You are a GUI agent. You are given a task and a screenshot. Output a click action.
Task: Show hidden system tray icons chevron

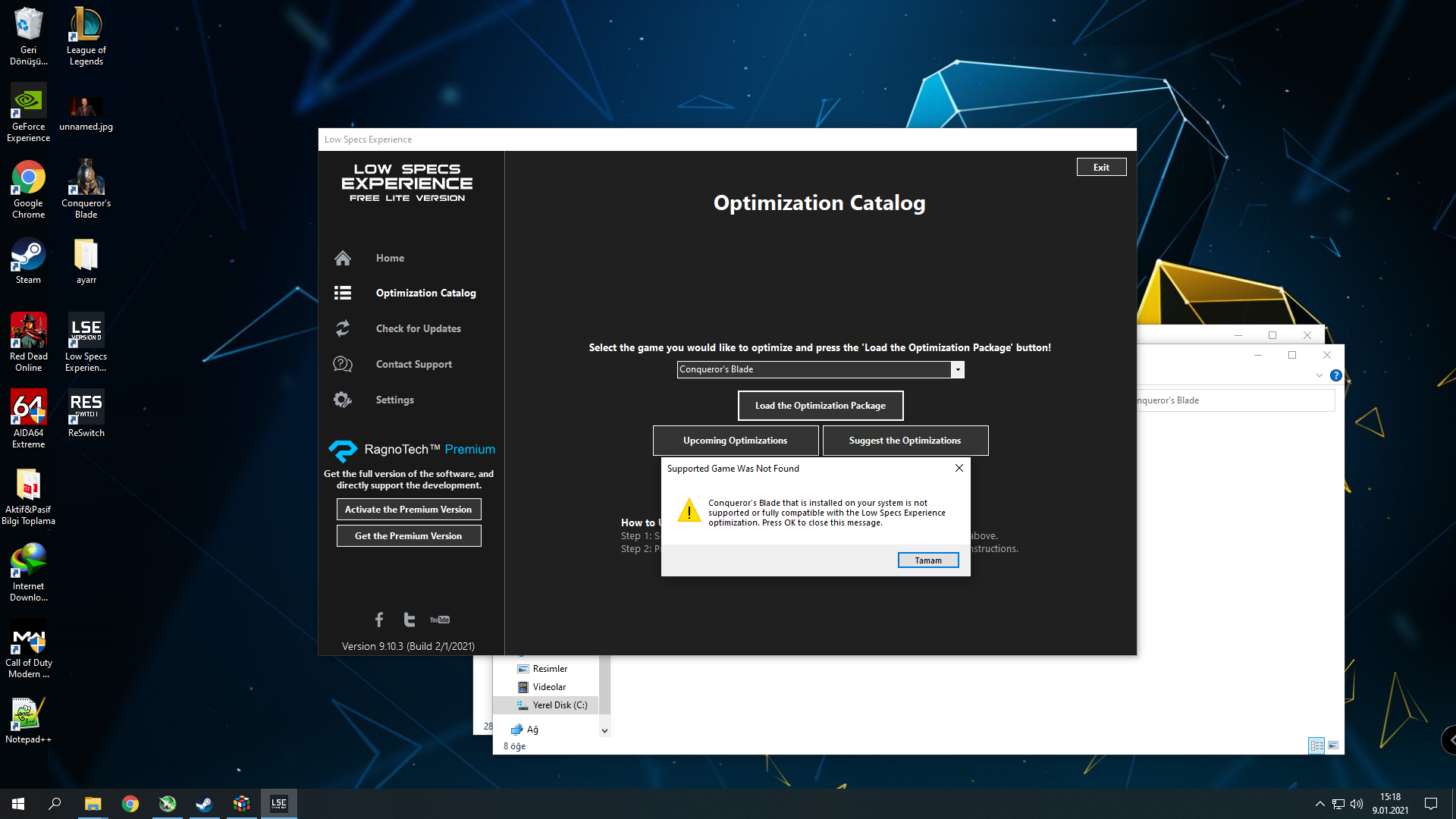(1319, 804)
